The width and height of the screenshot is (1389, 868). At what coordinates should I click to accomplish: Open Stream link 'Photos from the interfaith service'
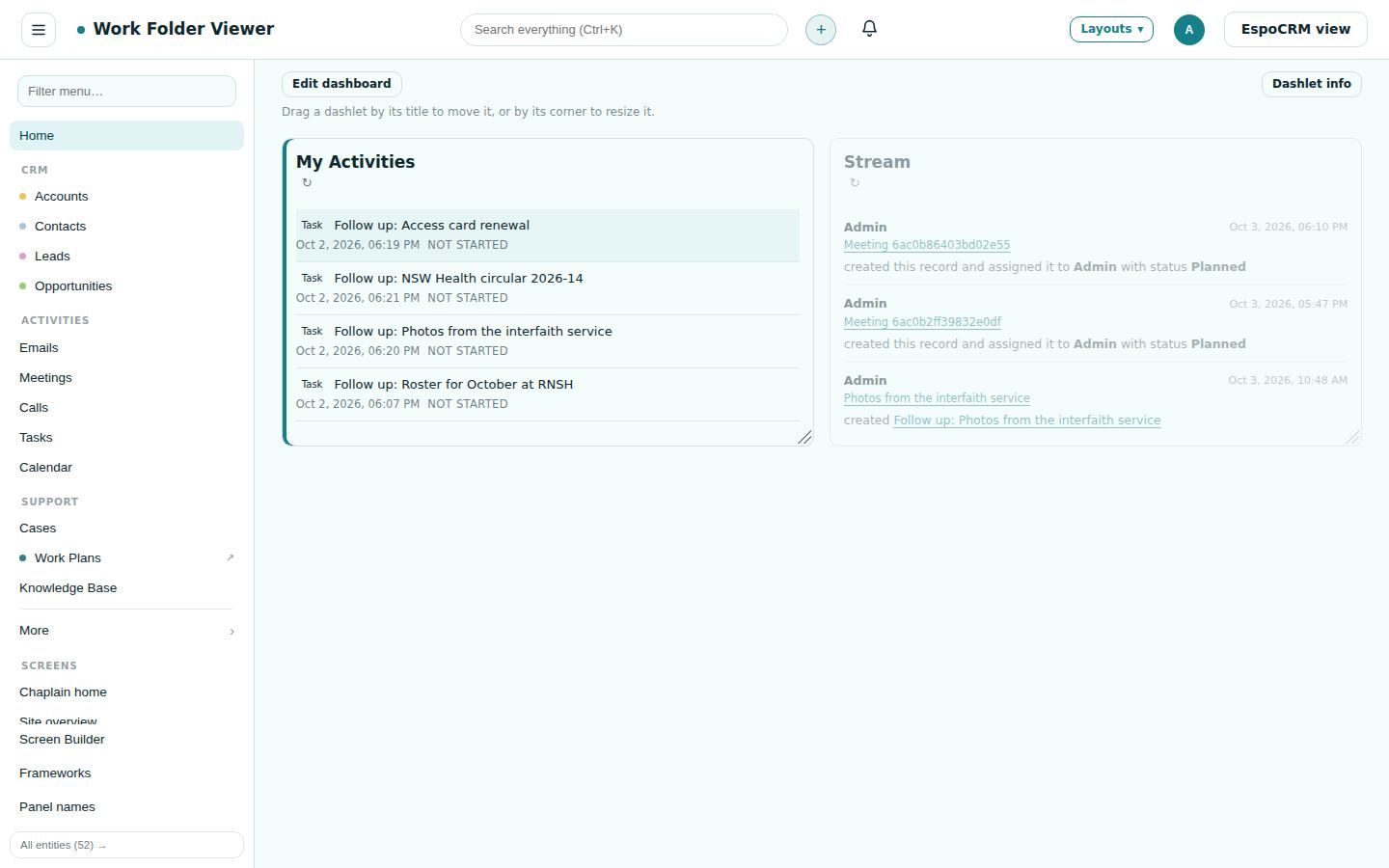click(x=937, y=398)
